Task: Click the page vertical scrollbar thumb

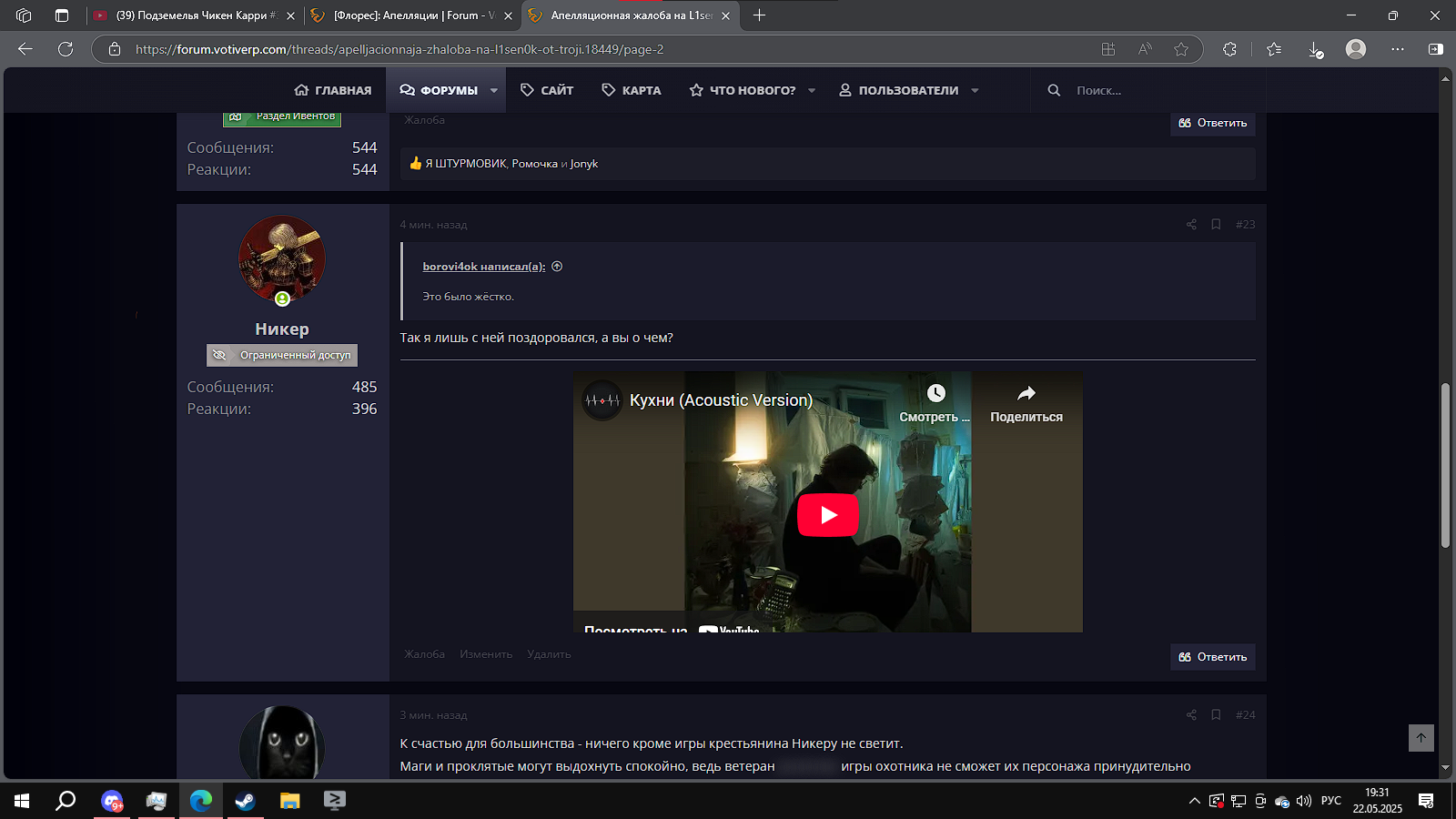Action: tap(1445, 466)
